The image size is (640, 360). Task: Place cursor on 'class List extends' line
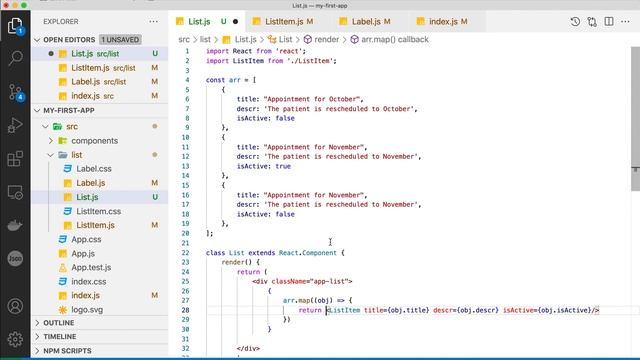[275, 253]
